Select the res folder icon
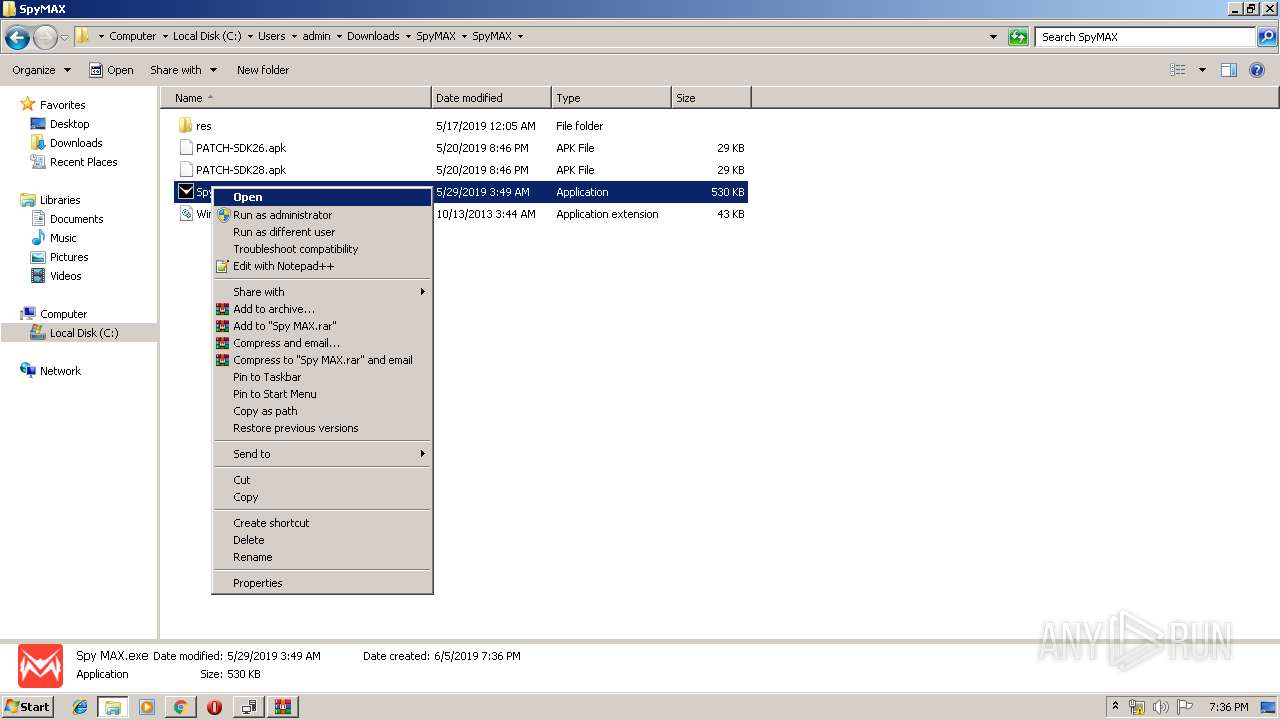 (x=185, y=126)
